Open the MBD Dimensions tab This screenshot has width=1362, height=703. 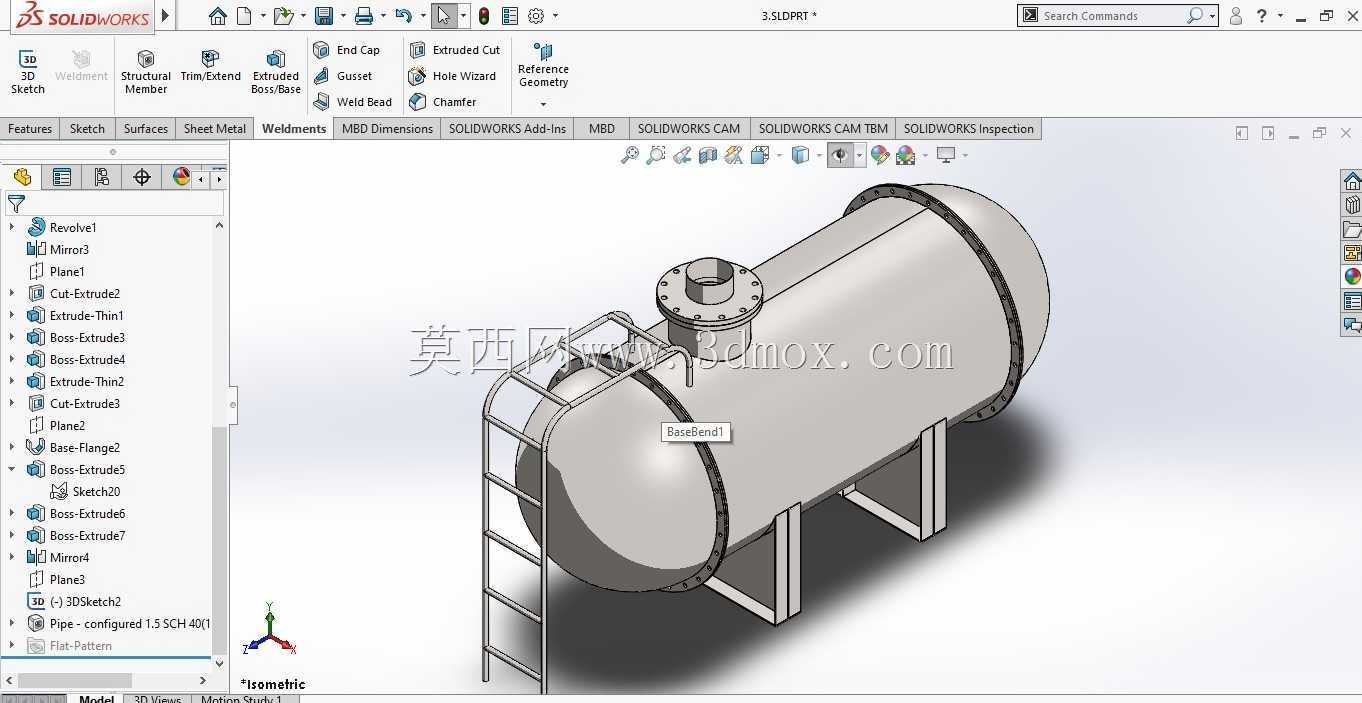[387, 128]
